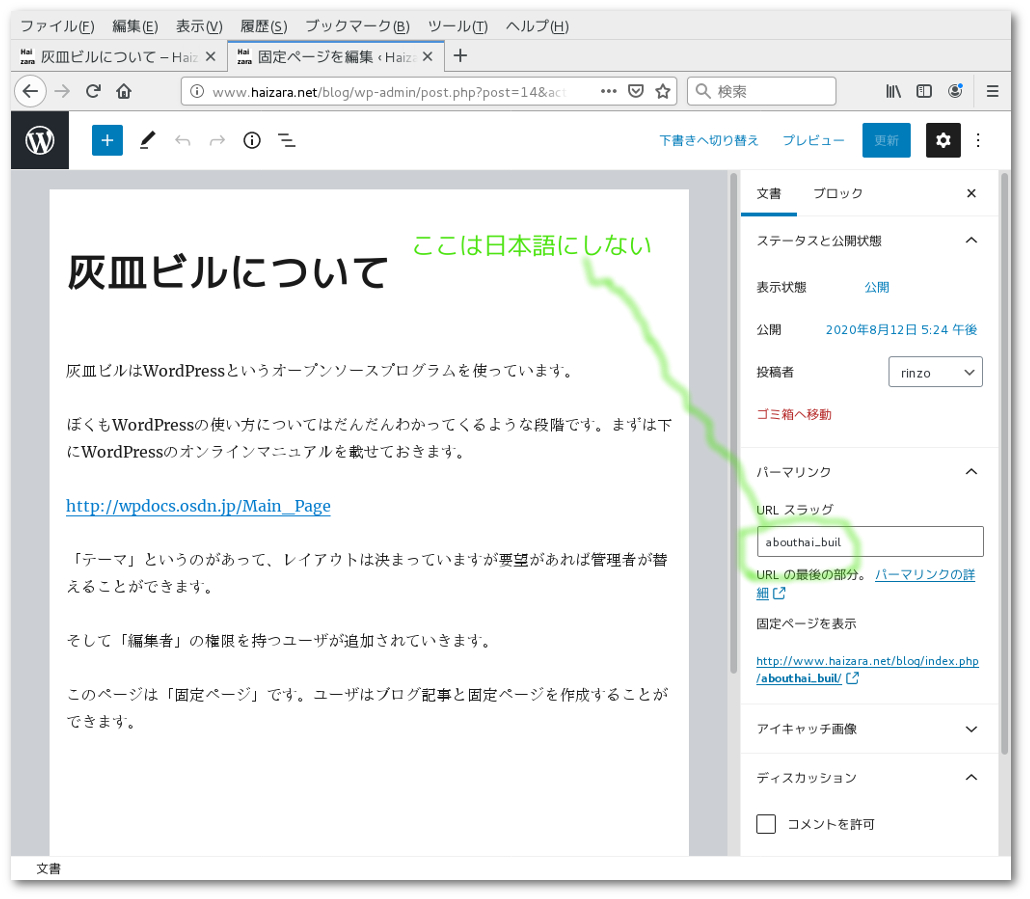Viewport: 1030px width, 899px height.
Task: Open the ブックマーク menu
Action: [x=356, y=26]
